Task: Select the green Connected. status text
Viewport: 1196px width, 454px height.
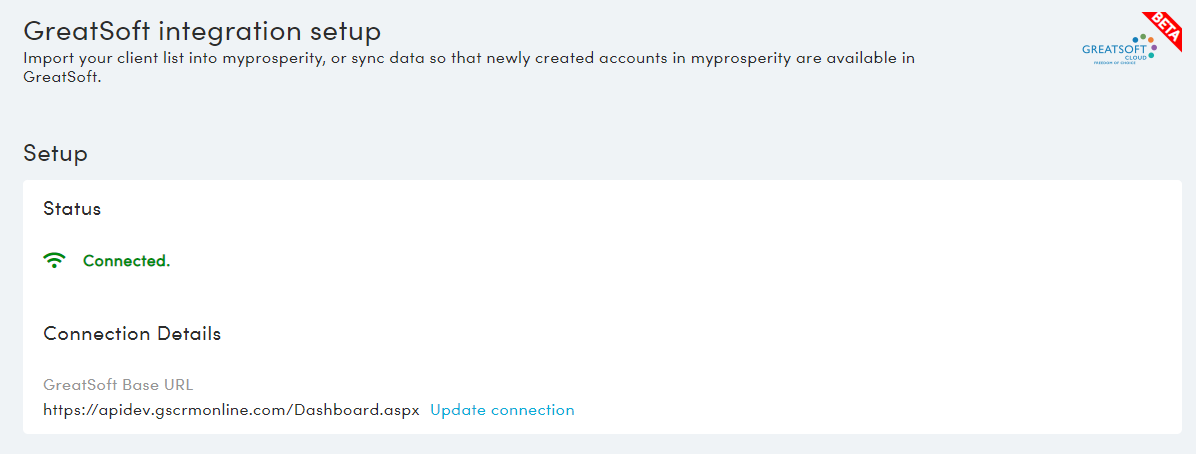Action: [x=127, y=261]
